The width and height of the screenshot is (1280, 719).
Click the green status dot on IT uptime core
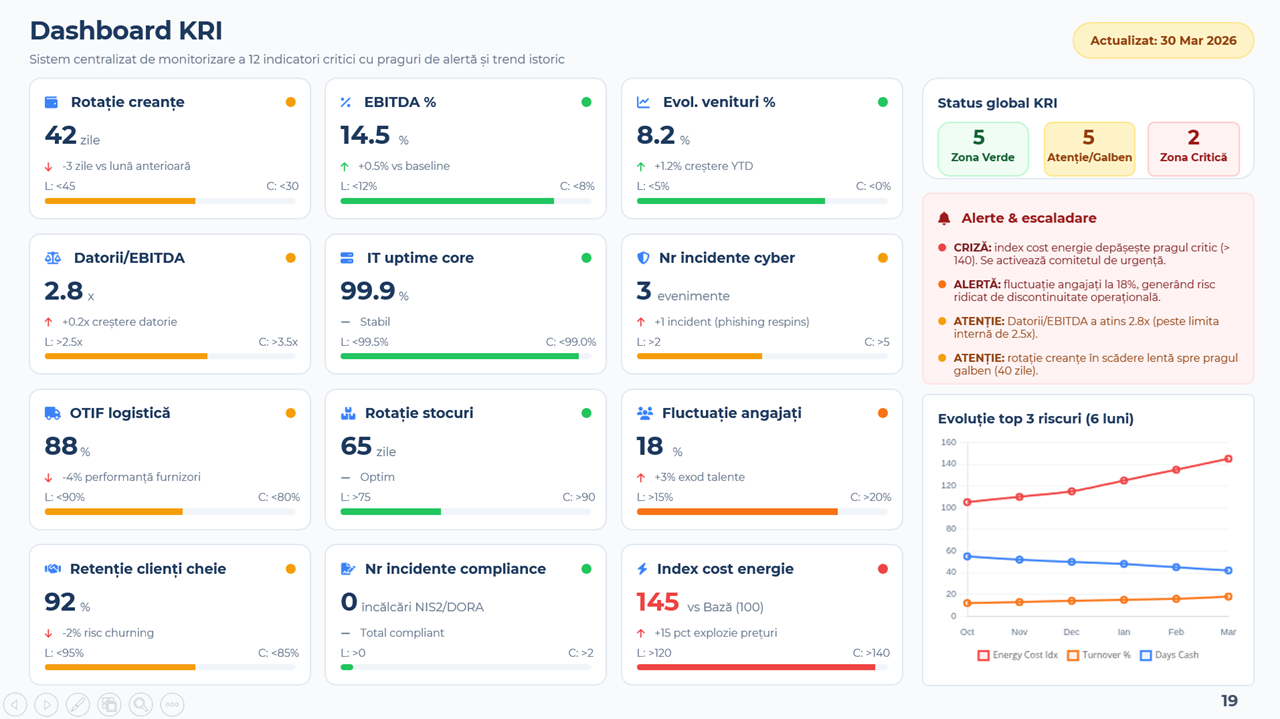click(x=586, y=258)
